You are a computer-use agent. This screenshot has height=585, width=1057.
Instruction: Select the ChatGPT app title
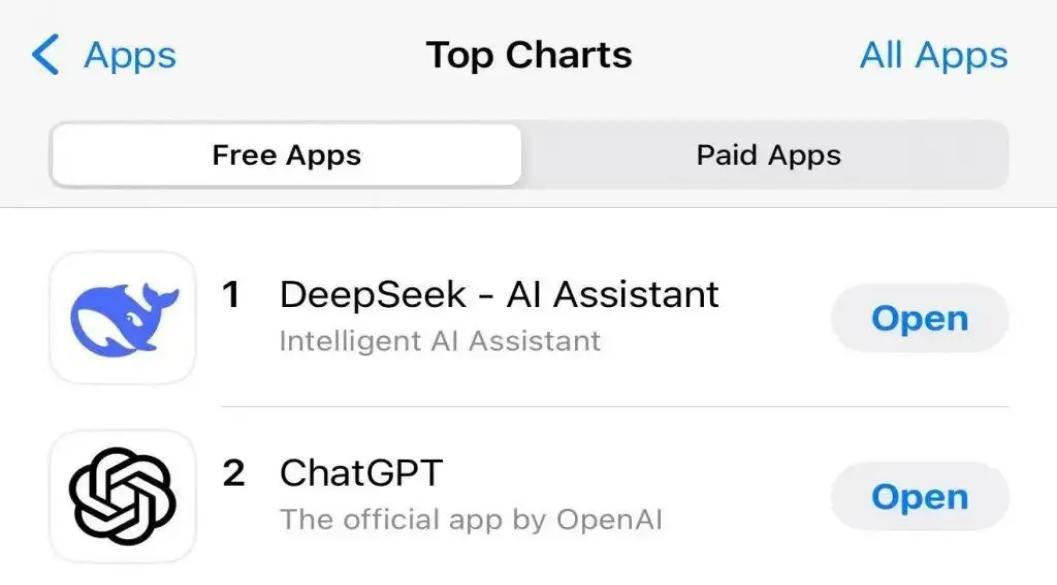pyautogui.click(x=360, y=473)
